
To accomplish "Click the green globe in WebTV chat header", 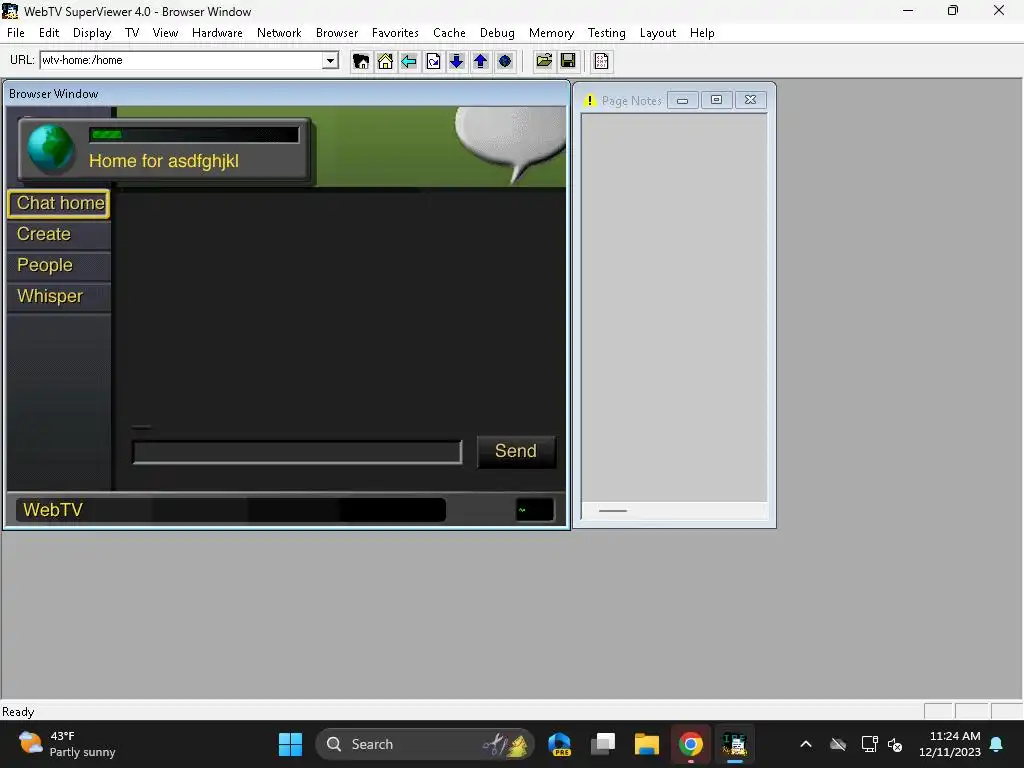I will click(50, 150).
